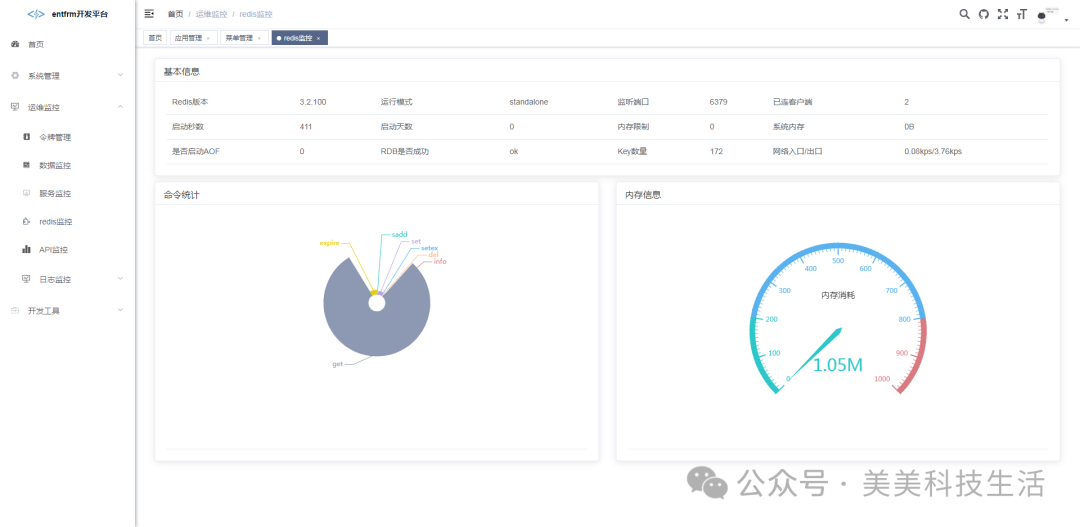
Task: Click the entfrm开发平台 title text
Action: 80,14
